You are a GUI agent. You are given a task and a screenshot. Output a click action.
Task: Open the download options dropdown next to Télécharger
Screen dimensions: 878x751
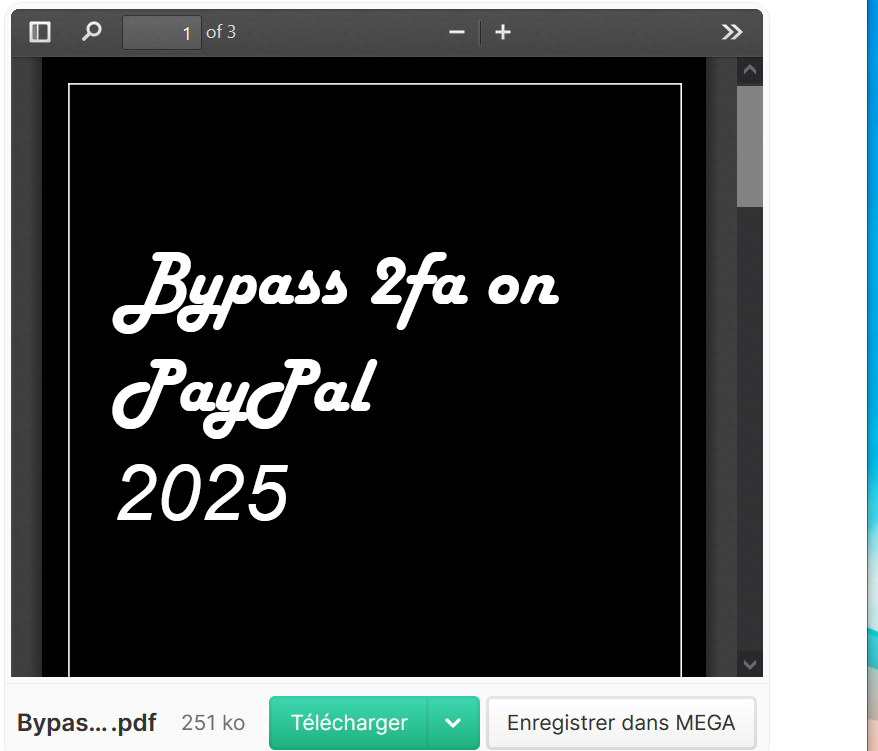(452, 722)
